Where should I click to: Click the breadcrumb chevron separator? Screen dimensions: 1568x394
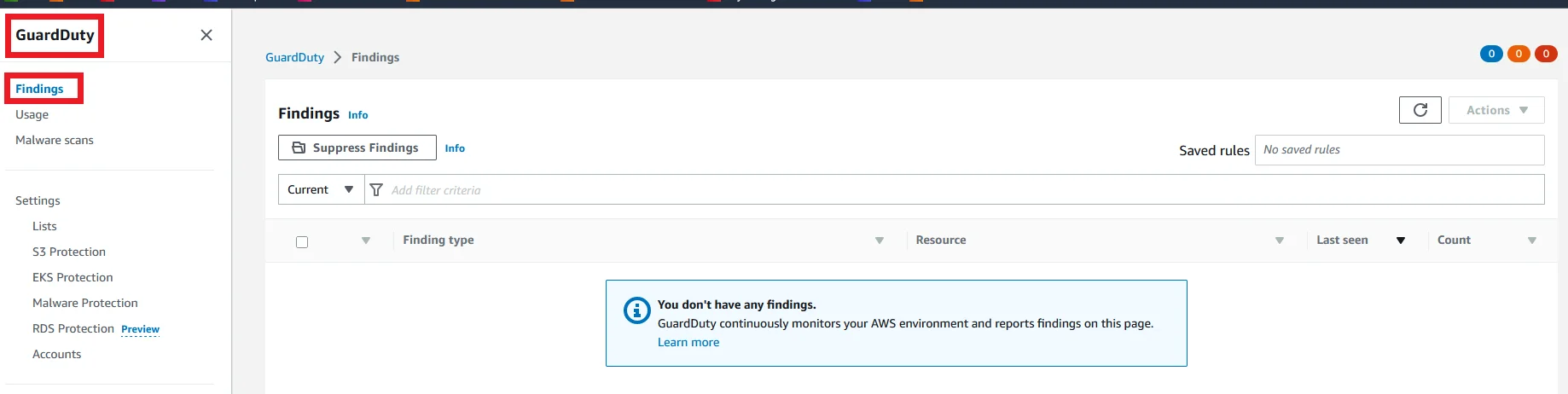338,57
